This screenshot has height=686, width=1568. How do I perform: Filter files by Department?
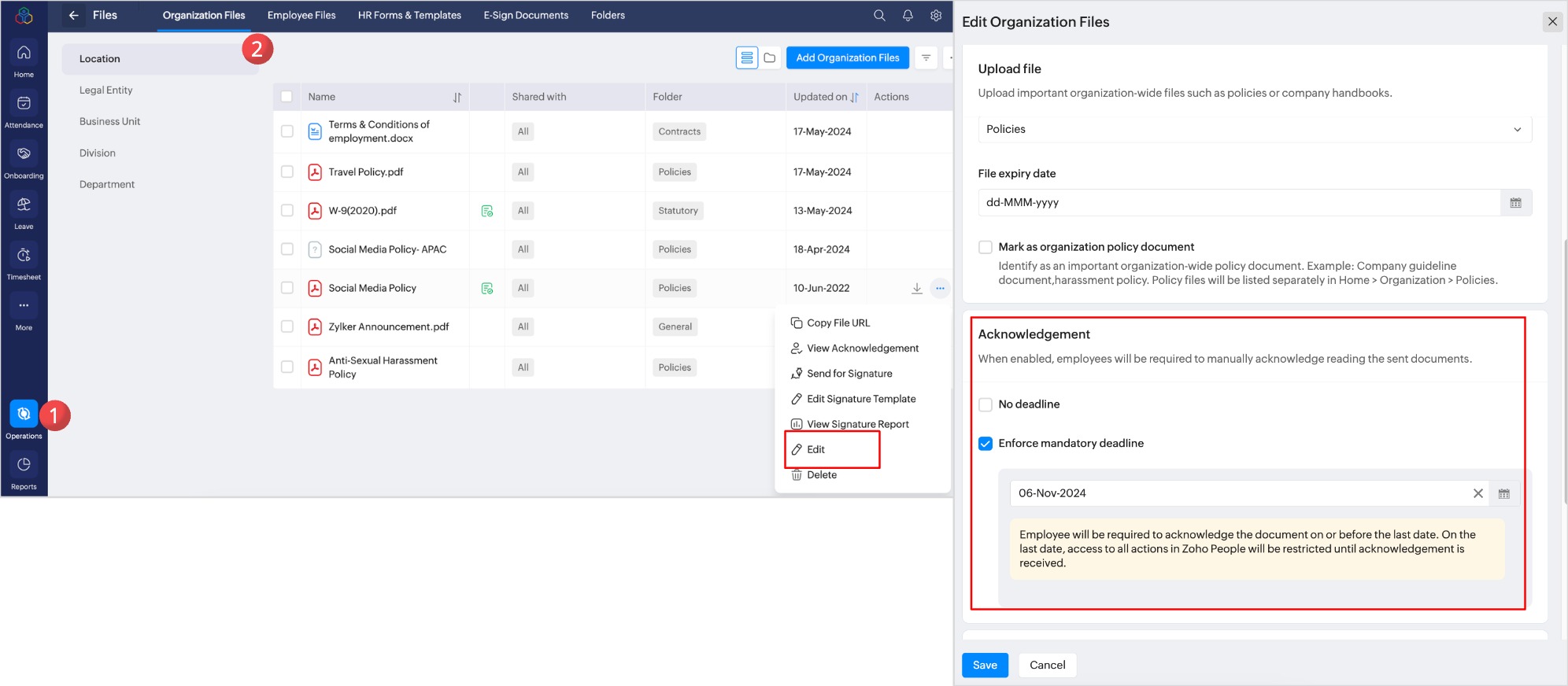pos(106,185)
